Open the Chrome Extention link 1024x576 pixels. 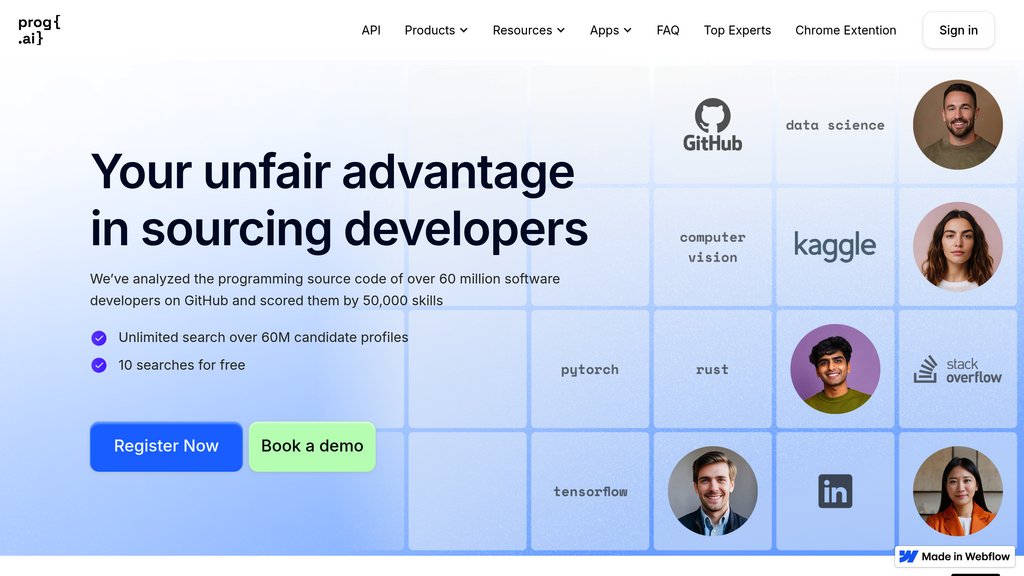click(x=845, y=30)
